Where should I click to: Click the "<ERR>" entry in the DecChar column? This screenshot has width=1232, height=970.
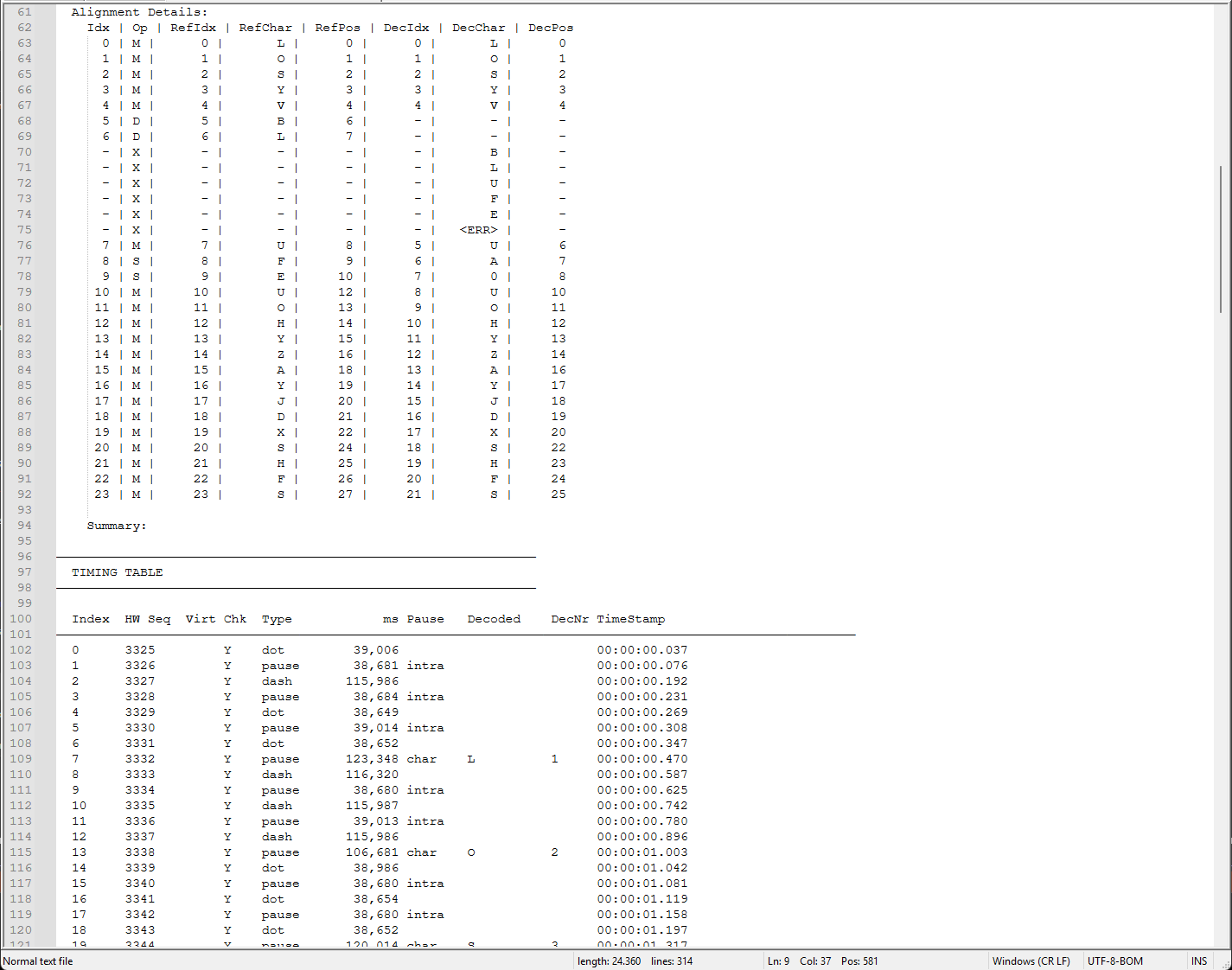click(478, 230)
